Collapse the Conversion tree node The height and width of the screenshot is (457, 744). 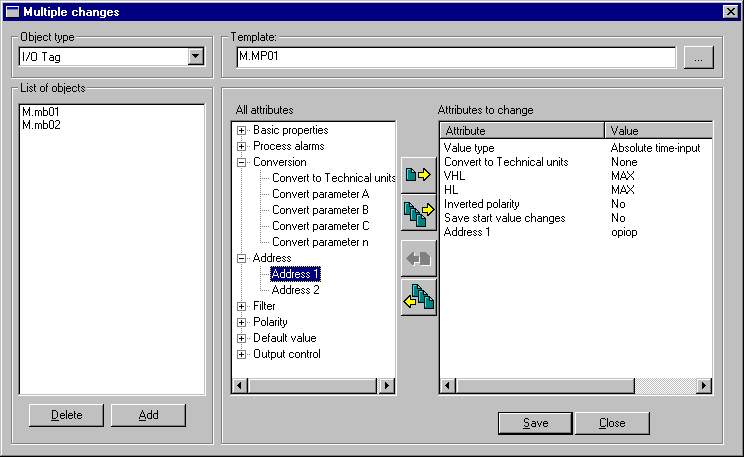pos(242,162)
